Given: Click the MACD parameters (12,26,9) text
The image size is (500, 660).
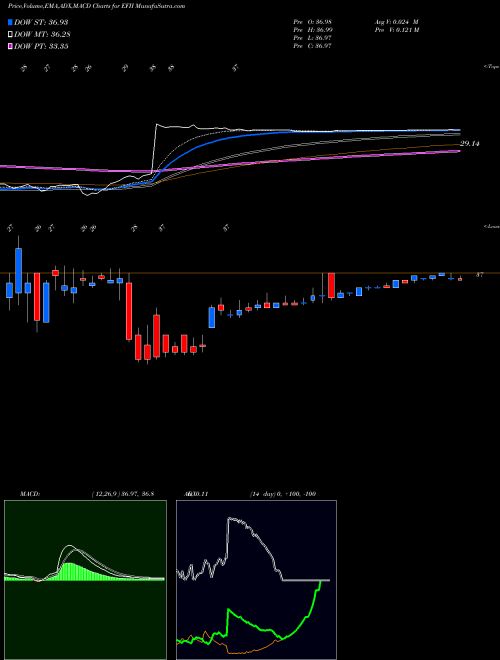Looking at the screenshot, I should click(122, 494).
